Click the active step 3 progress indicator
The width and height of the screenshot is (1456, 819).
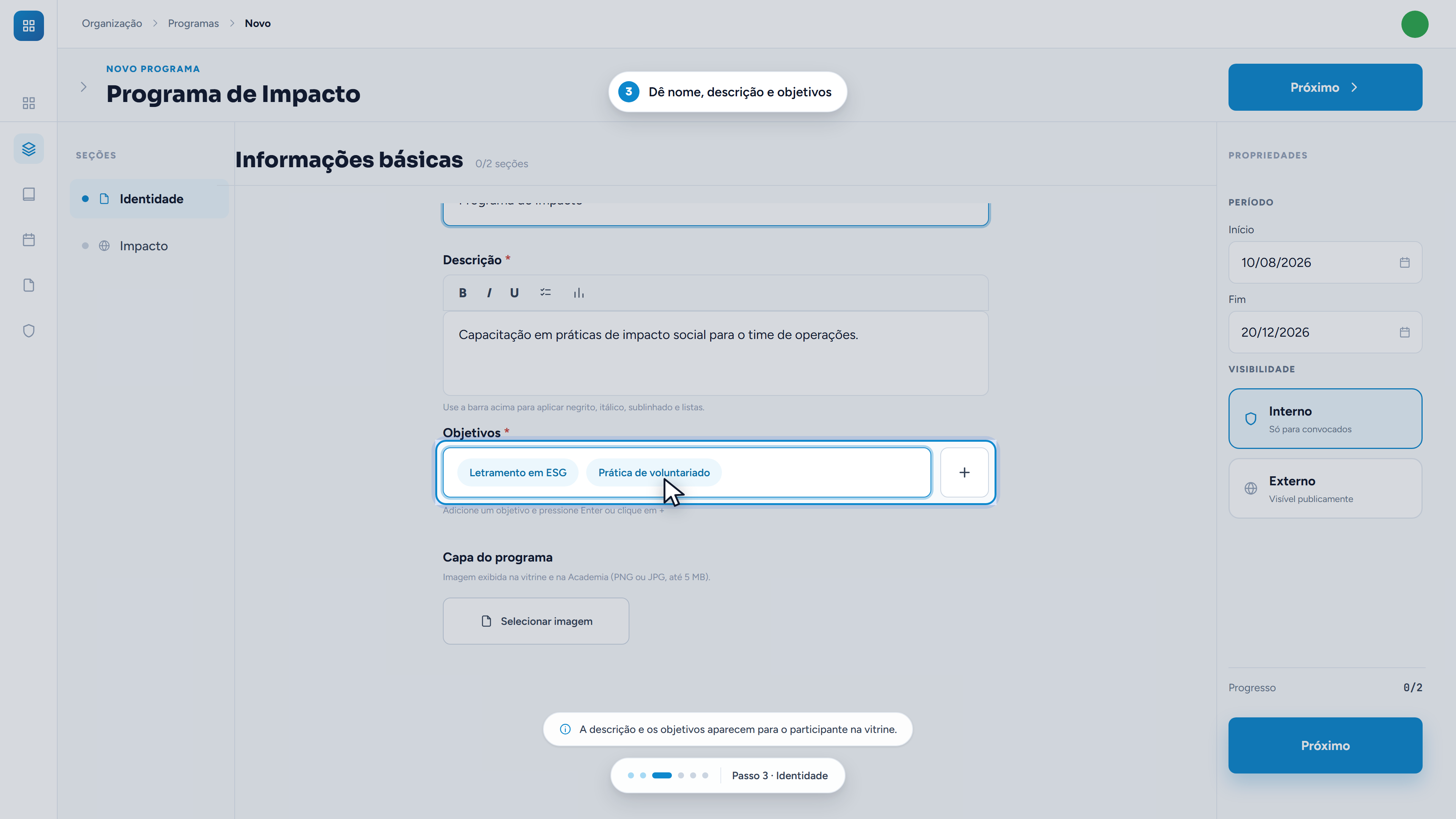[x=662, y=775]
